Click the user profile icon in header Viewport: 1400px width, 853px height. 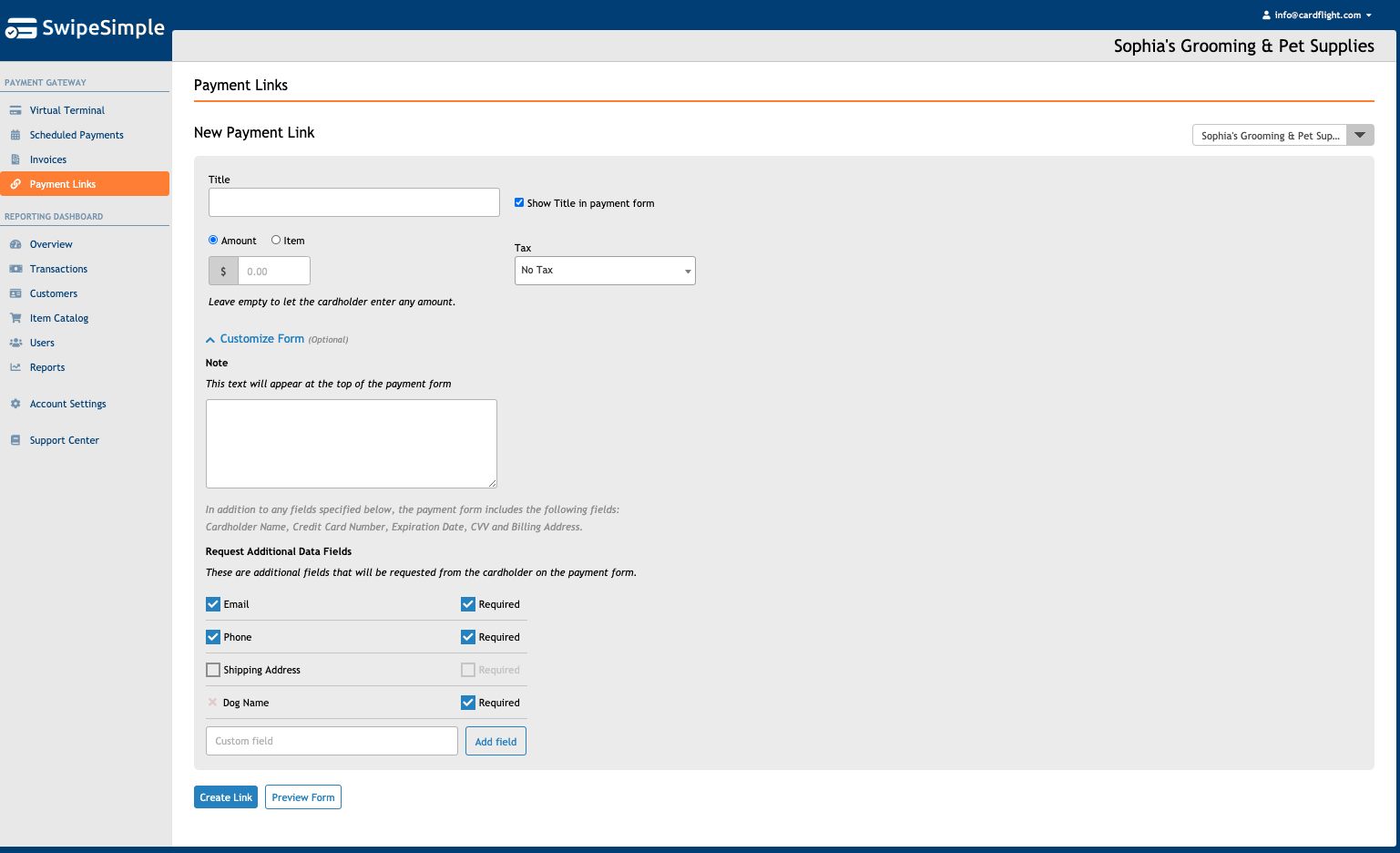pyautogui.click(x=1266, y=15)
